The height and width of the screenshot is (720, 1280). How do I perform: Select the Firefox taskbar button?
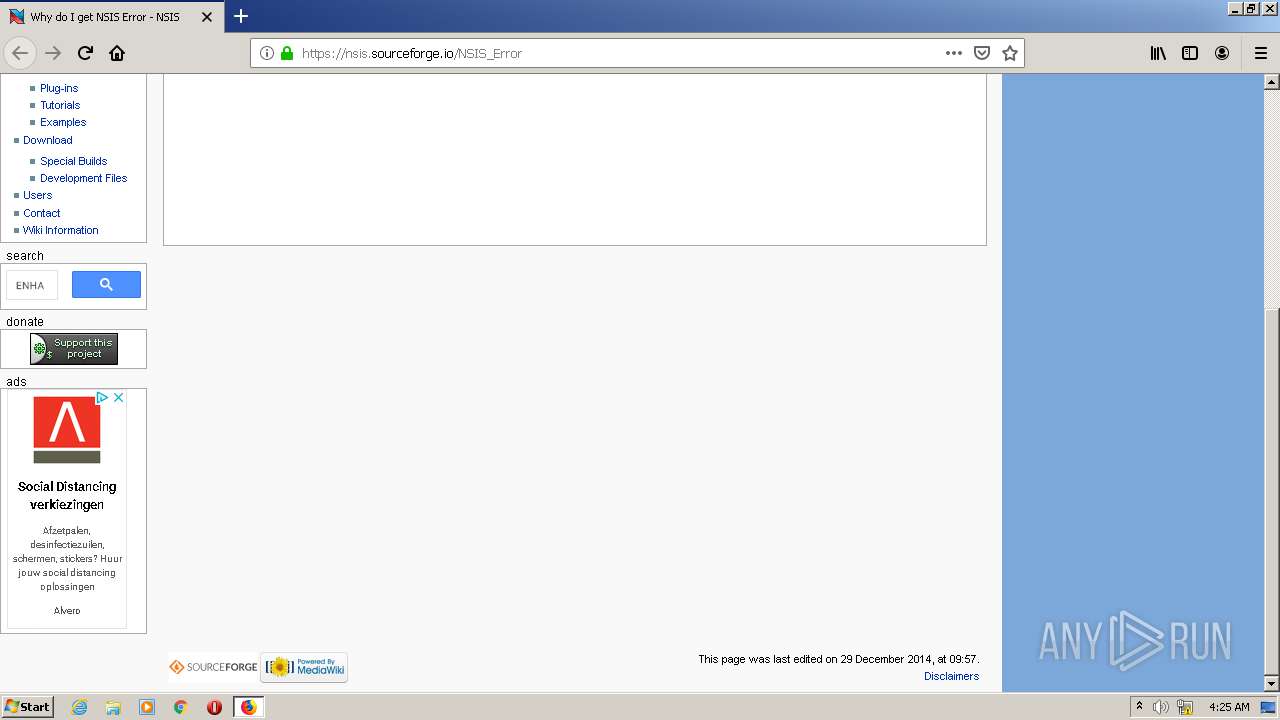coord(248,707)
